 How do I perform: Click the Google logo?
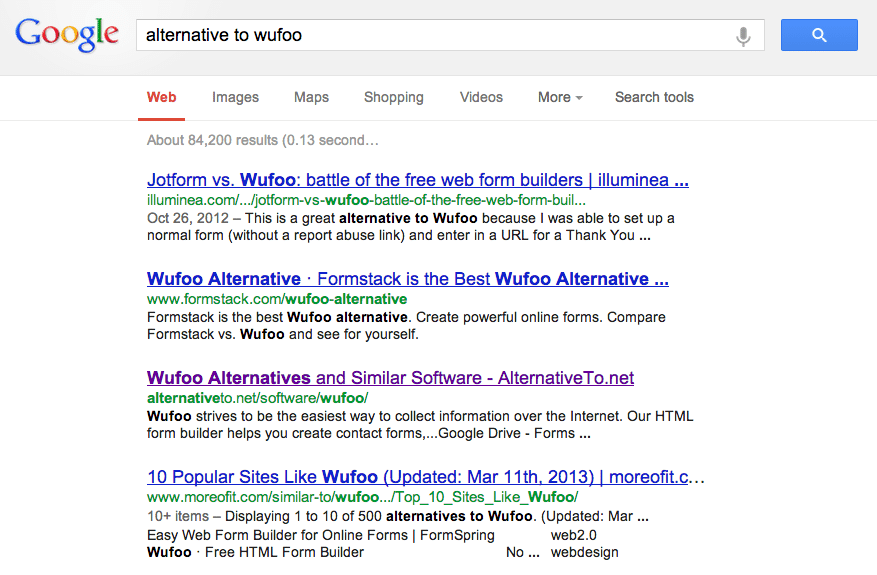click(67, 35)
